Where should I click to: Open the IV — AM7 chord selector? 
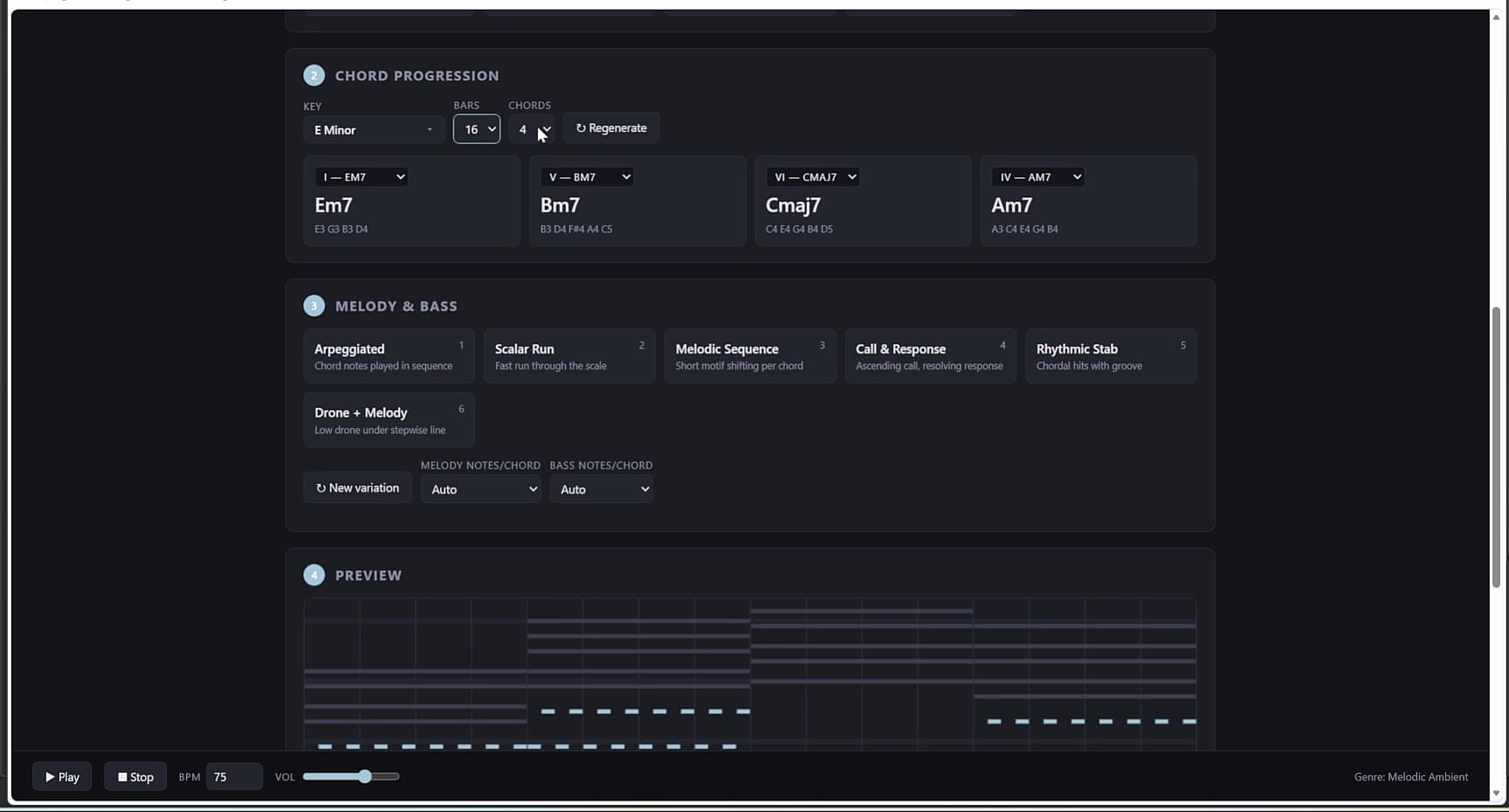point(1038,177)
